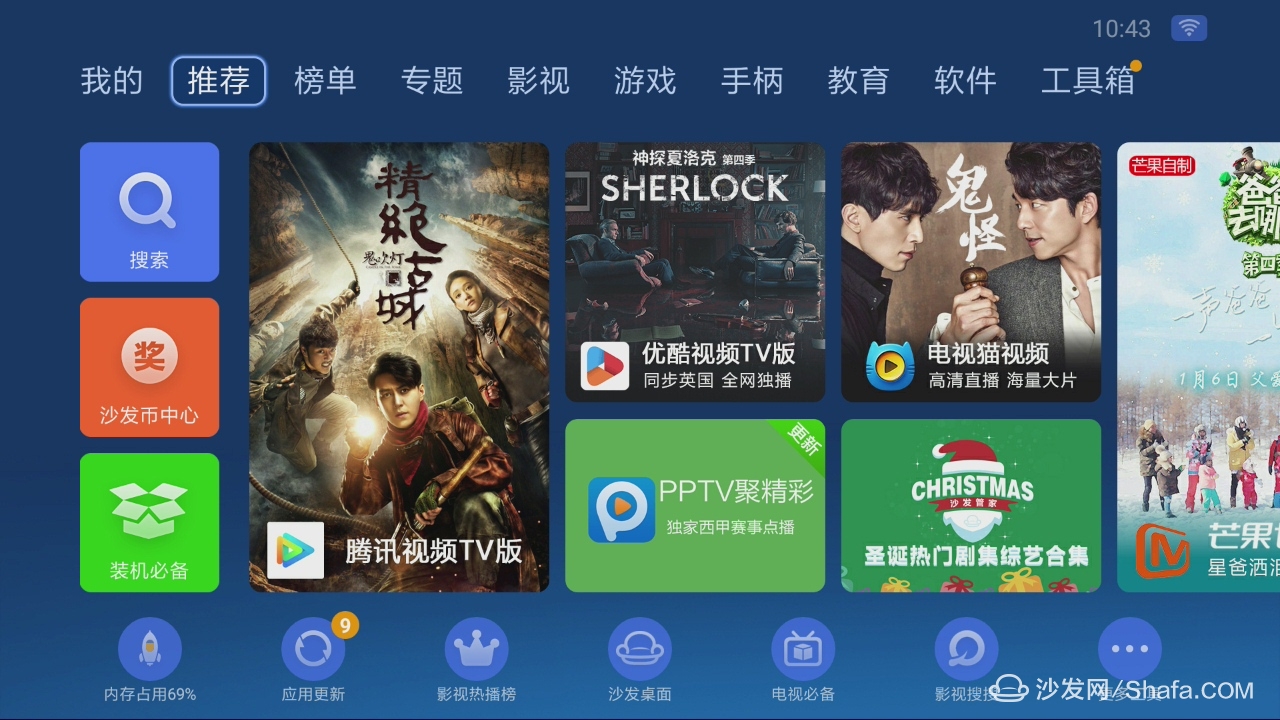The width and height of the screenshot is (1280, 720).
Task: Open Christmas 圣诞热门剧集综艺合集 tile
Action: pyautogui.click(x=971, y=506)
